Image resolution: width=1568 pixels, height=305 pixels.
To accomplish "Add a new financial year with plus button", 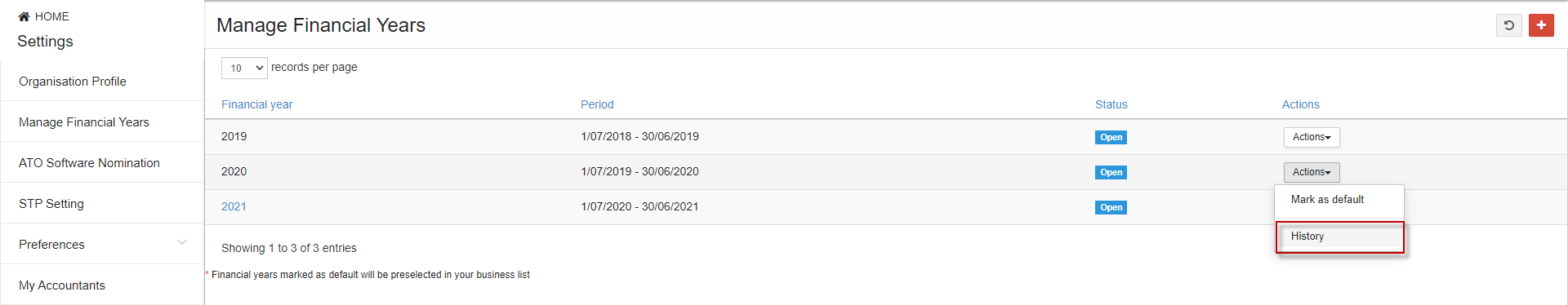I will (1541, 25).
